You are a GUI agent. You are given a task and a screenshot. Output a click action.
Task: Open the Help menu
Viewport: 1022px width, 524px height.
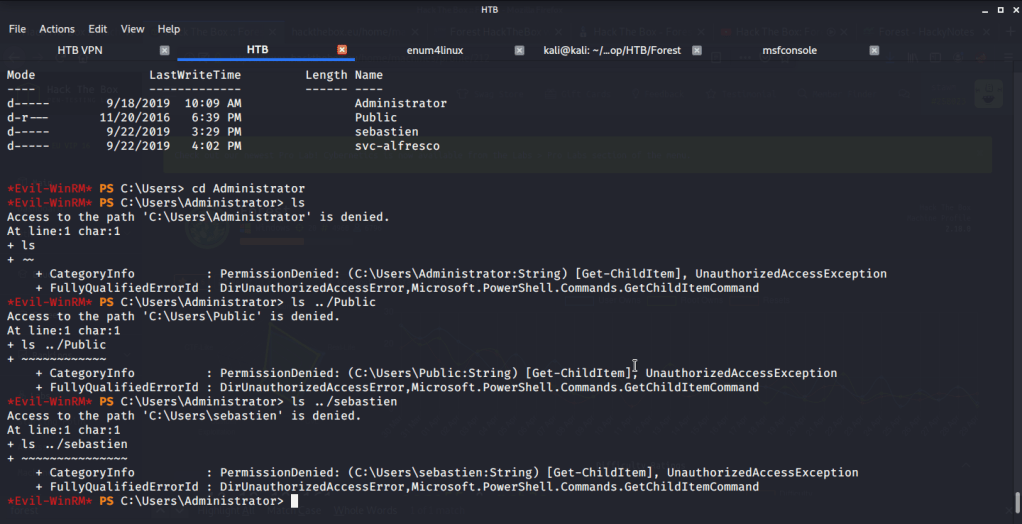click(169, 29)
